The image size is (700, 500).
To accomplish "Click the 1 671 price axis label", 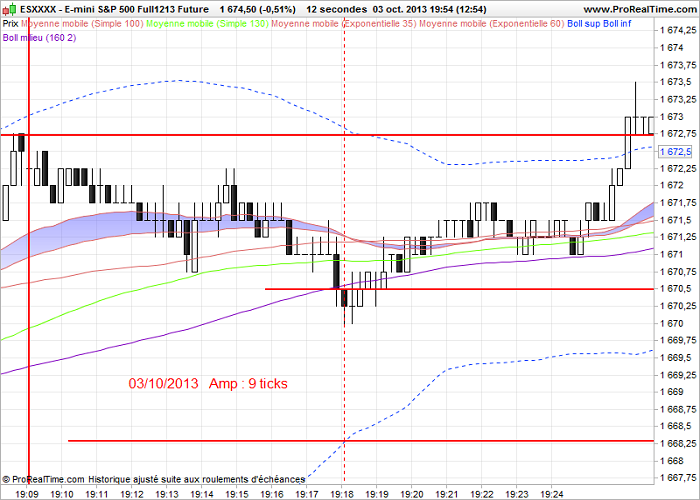I will (x=671, y=254).
